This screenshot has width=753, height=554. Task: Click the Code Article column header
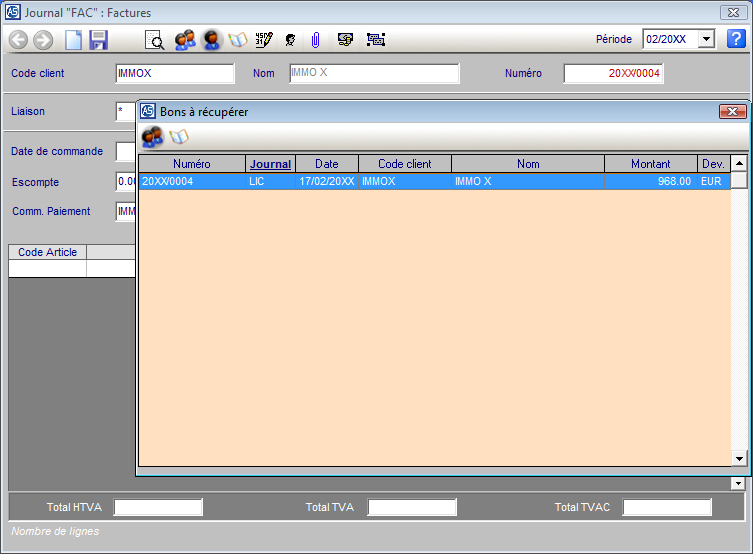coord(47,252)
